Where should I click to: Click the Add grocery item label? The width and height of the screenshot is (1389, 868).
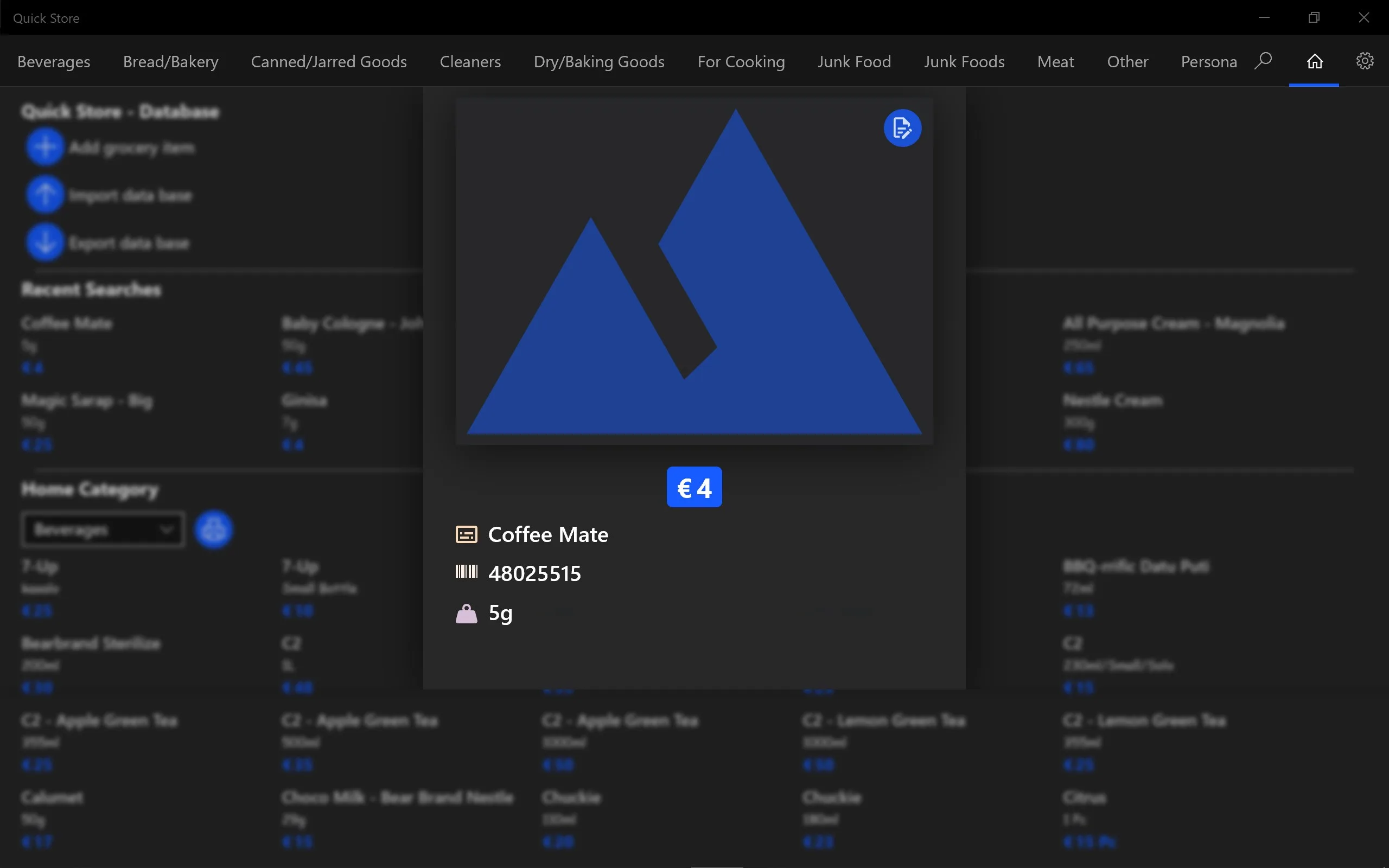(132, 148)
